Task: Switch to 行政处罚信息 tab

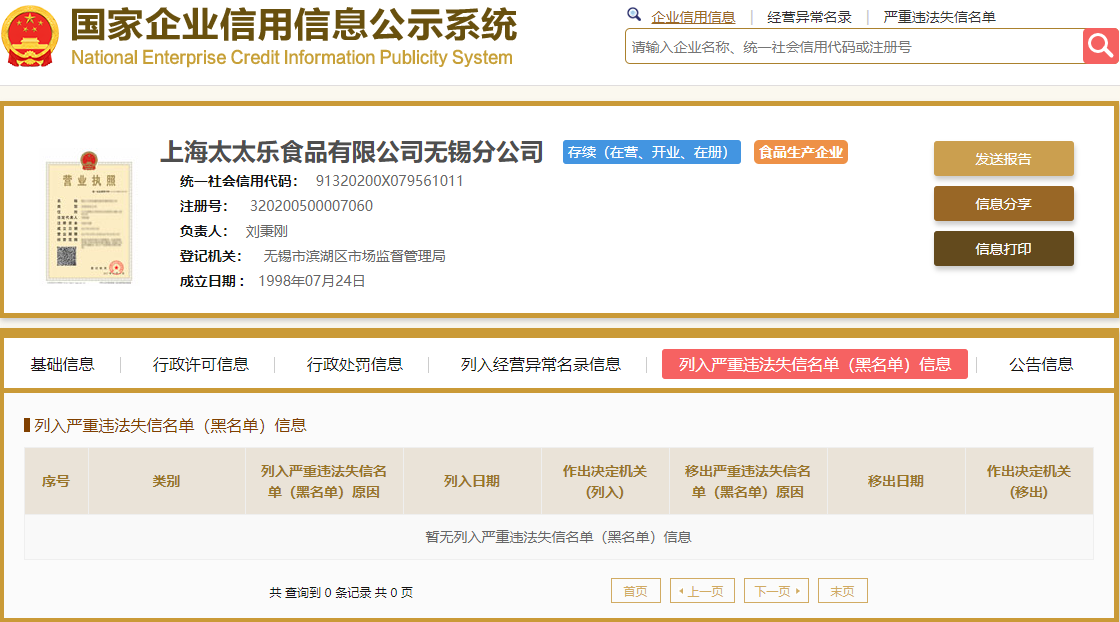Action: point(355,364)
